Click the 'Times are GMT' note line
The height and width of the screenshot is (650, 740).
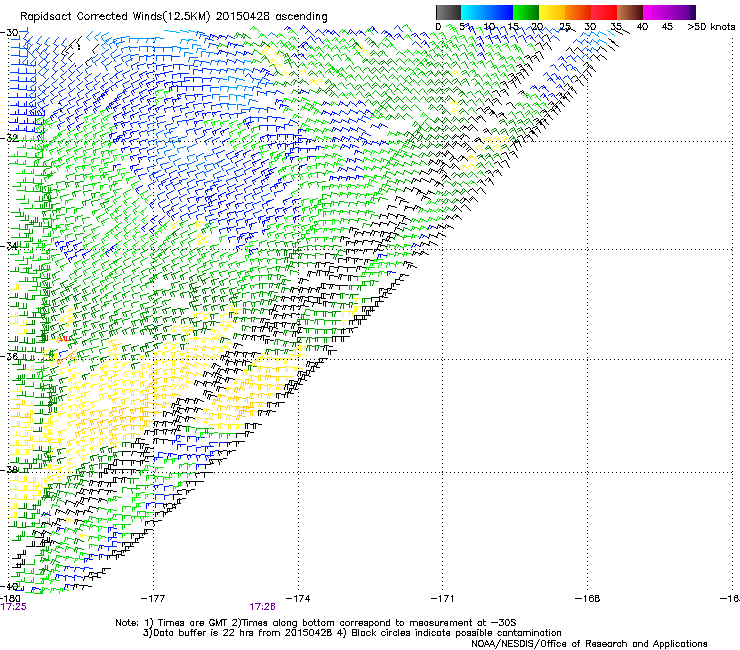[x=316, y=623]
